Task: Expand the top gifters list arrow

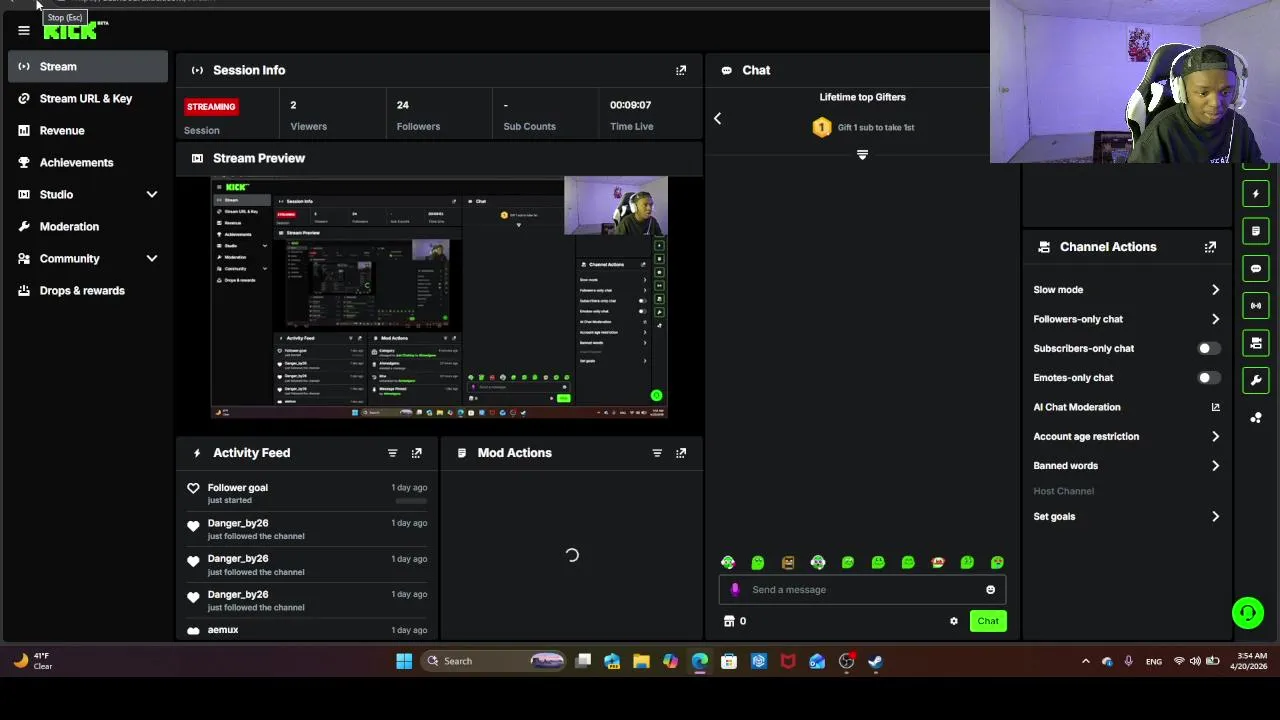Action: point(862,155)
